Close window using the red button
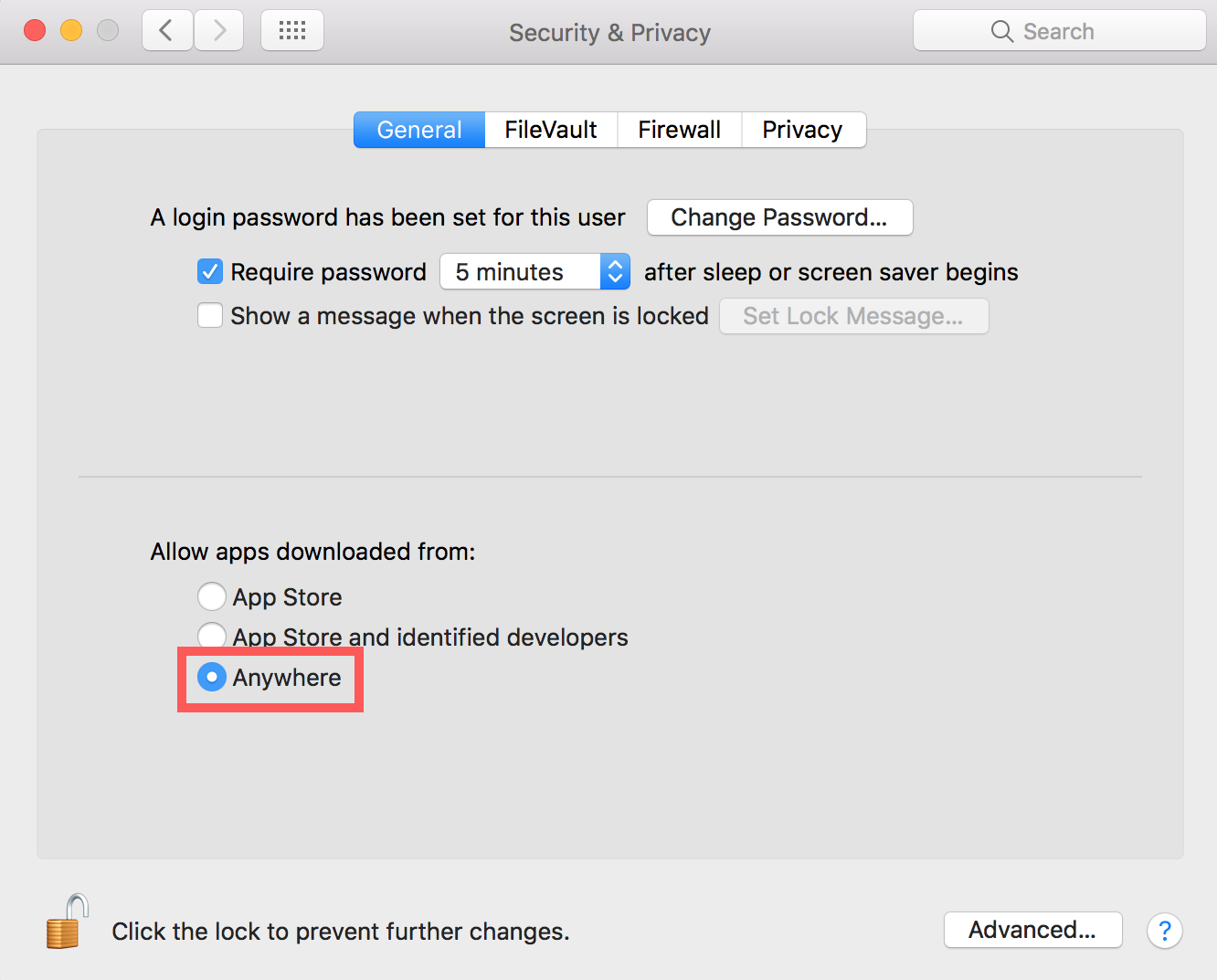Screen dimensions: 1217x980 (x=35, y=31)
